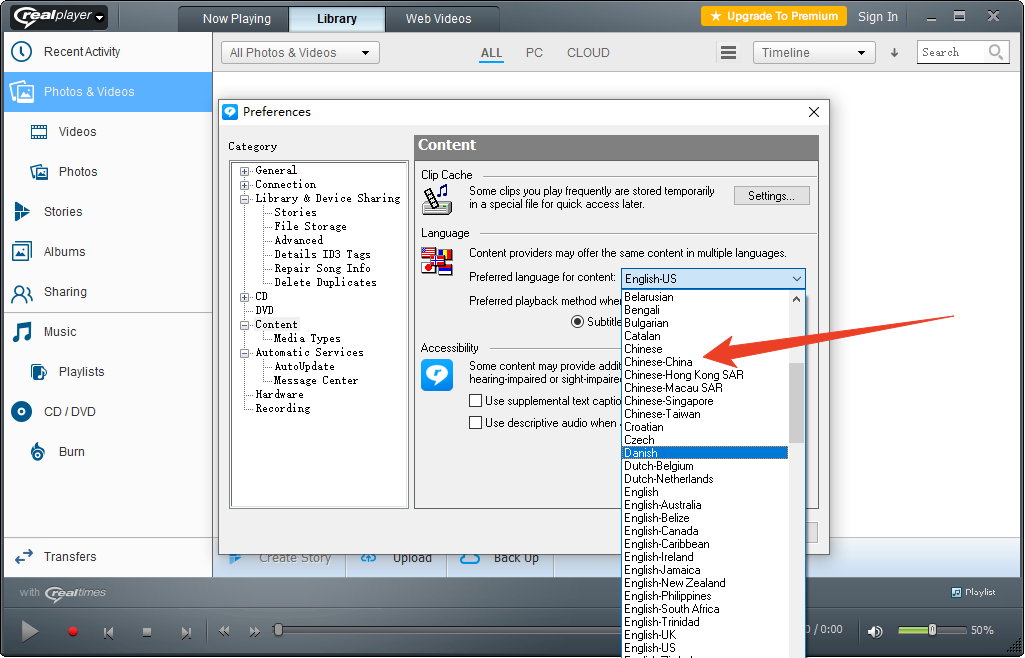Expand the General category tree node
The width and height of the screenshot is (1025, 658).
(x=244, y=171)
